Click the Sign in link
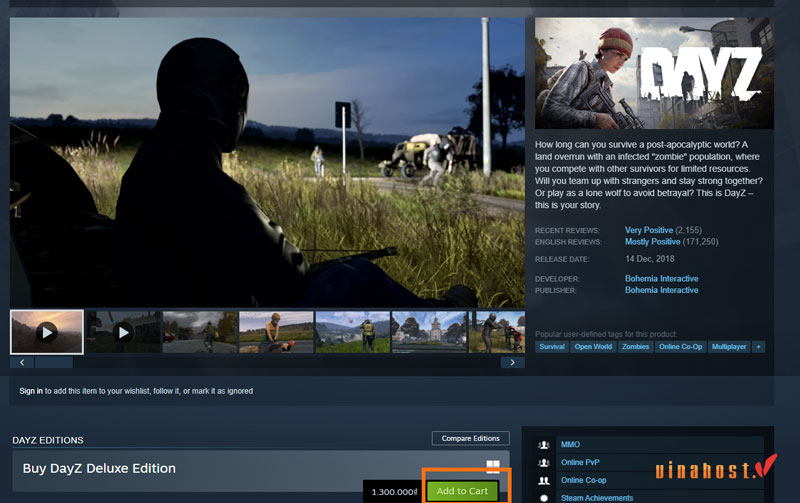 click(x=31, y=391)
